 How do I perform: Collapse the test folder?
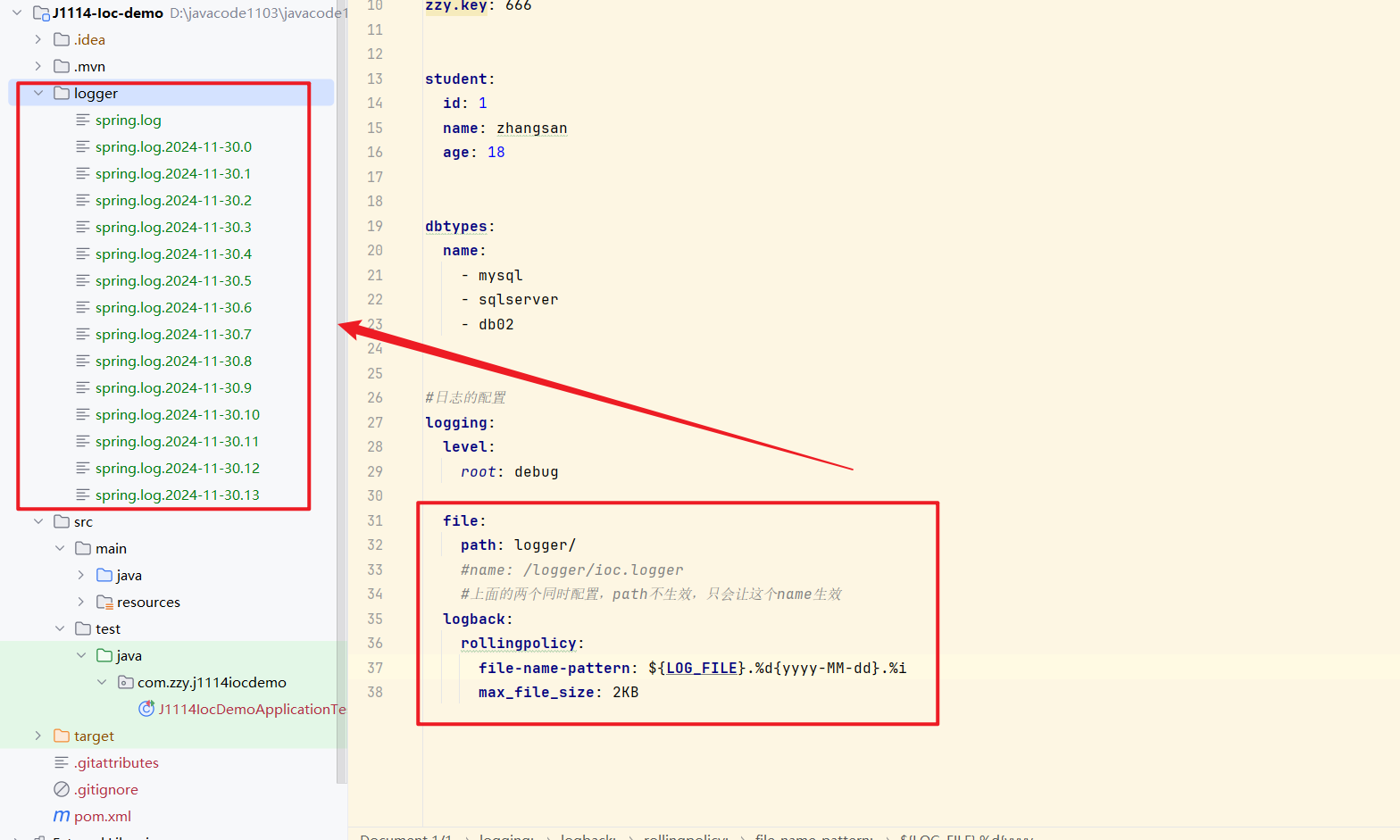[60, 628]
